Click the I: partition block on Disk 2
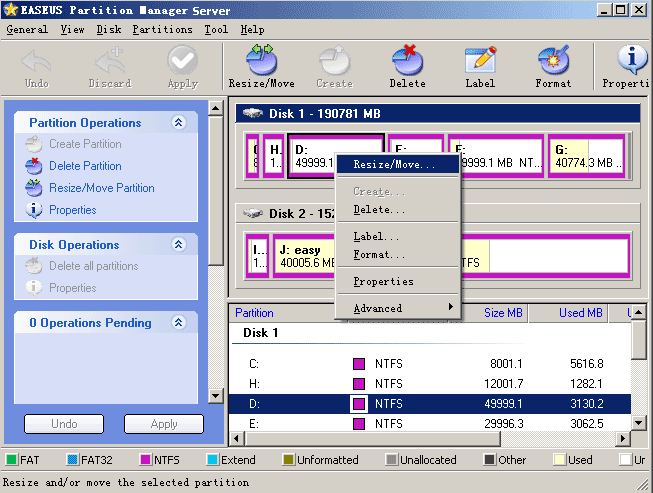The width and height of the screenshot is (653, 493). 258,256
